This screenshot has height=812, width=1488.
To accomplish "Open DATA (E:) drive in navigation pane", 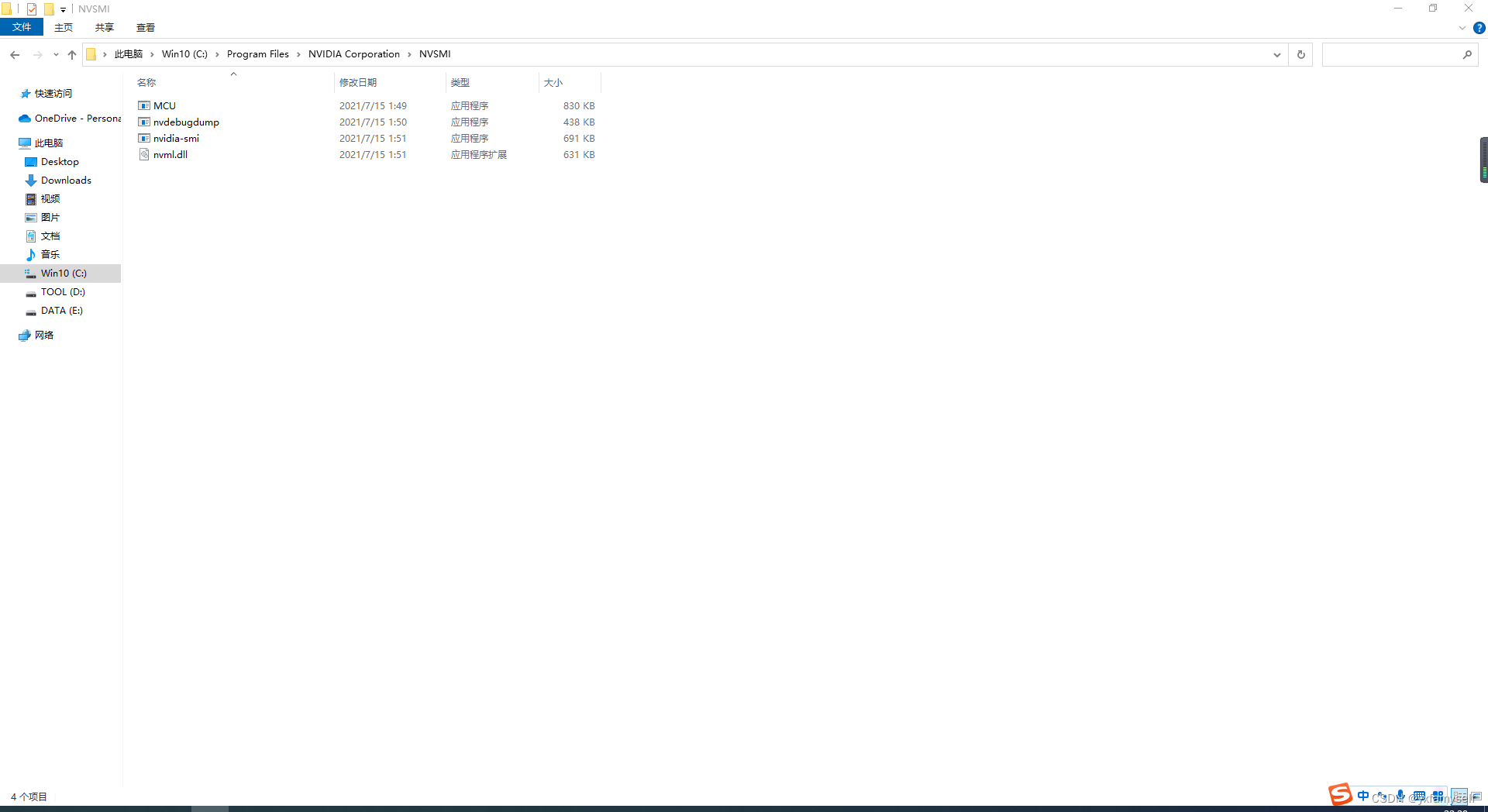I will pos(60,310).
